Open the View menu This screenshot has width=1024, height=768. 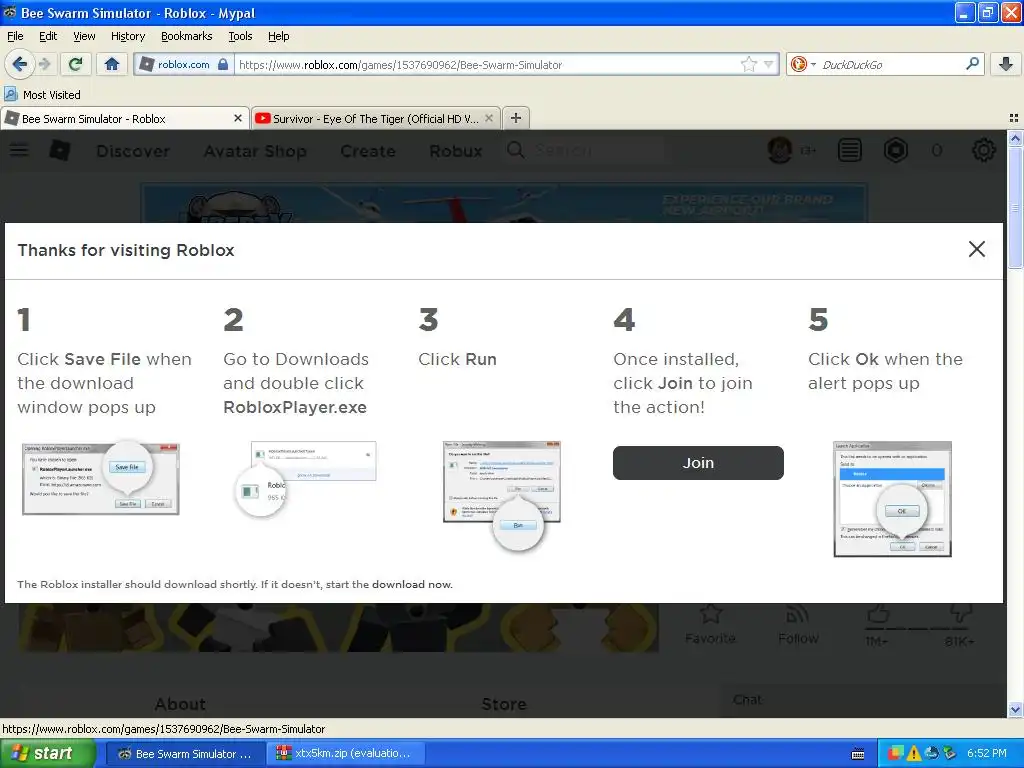[84, 36]
